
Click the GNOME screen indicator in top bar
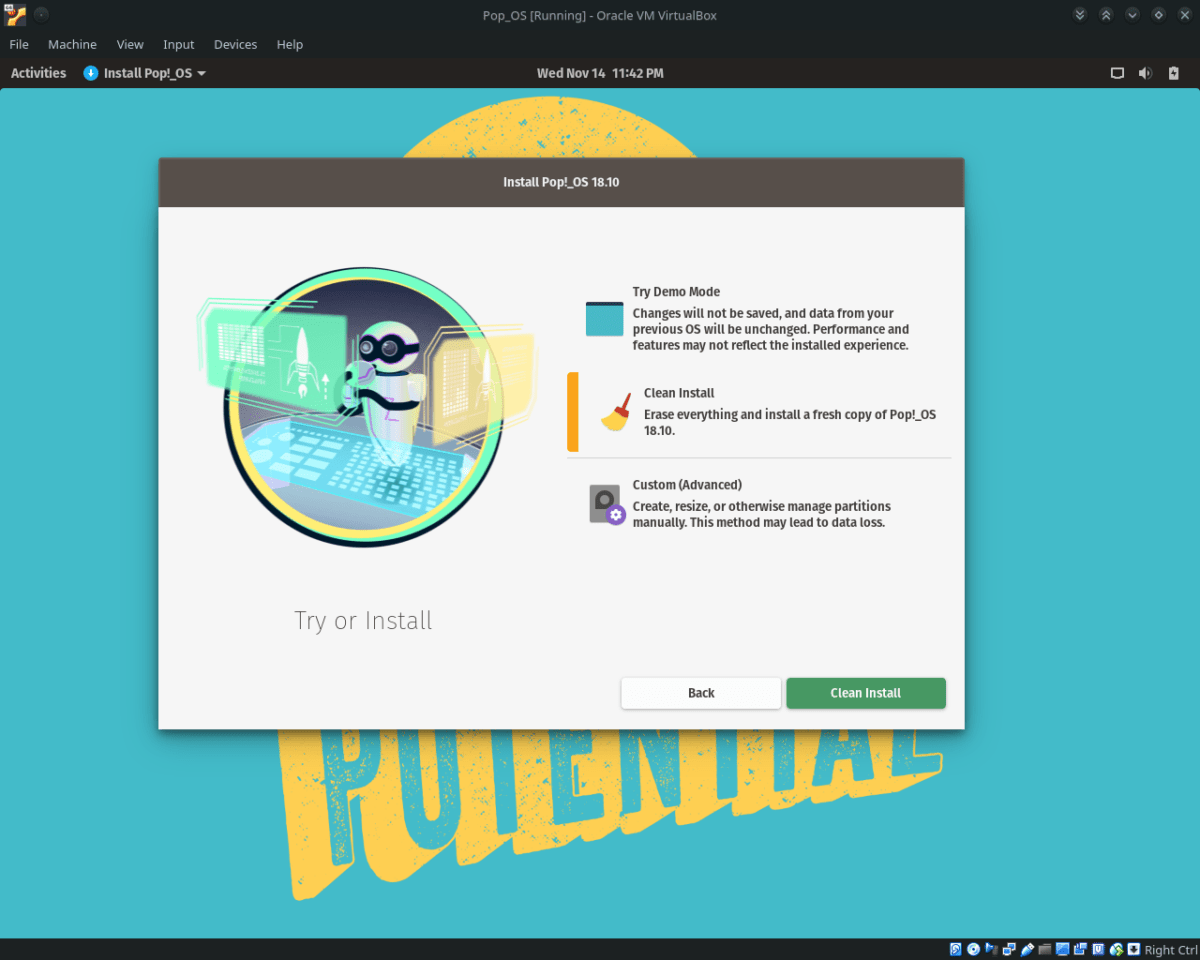(x=1117, y=73)
